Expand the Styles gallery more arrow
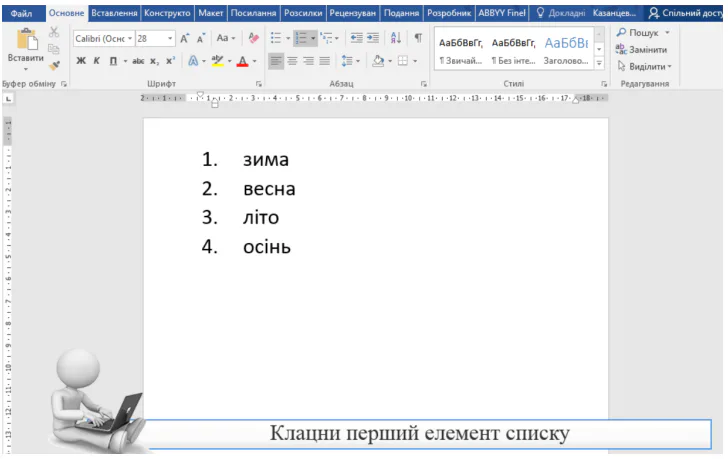The image size is (728, 459). (599, 62)
